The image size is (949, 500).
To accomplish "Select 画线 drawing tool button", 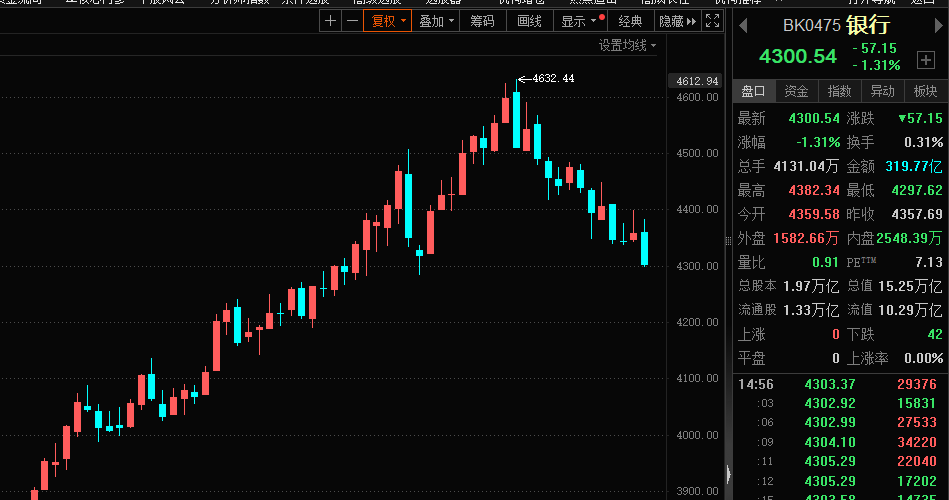I will (529, 21).
